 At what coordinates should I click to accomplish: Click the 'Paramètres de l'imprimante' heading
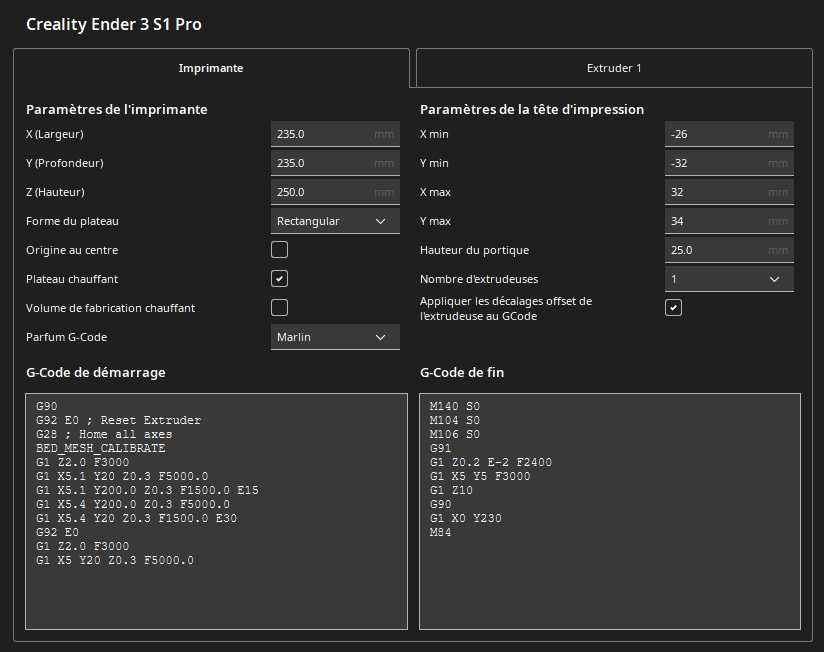[x=117, y=109]
